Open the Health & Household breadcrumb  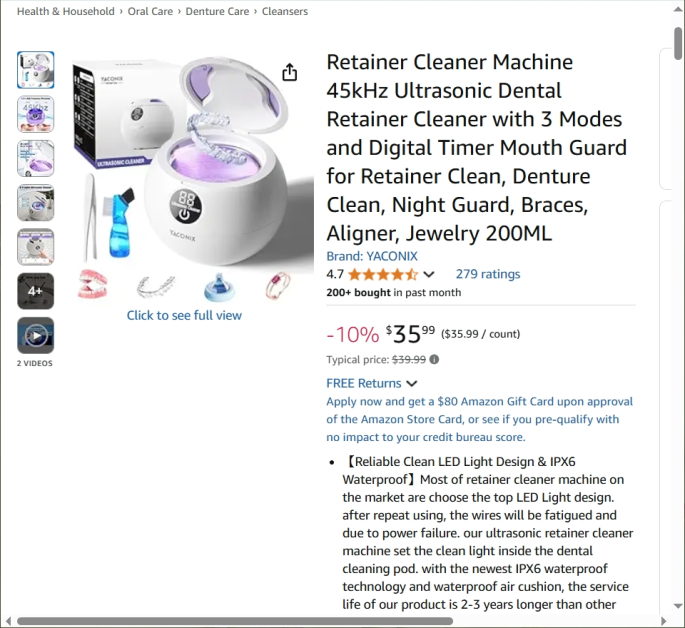[66, 11]
